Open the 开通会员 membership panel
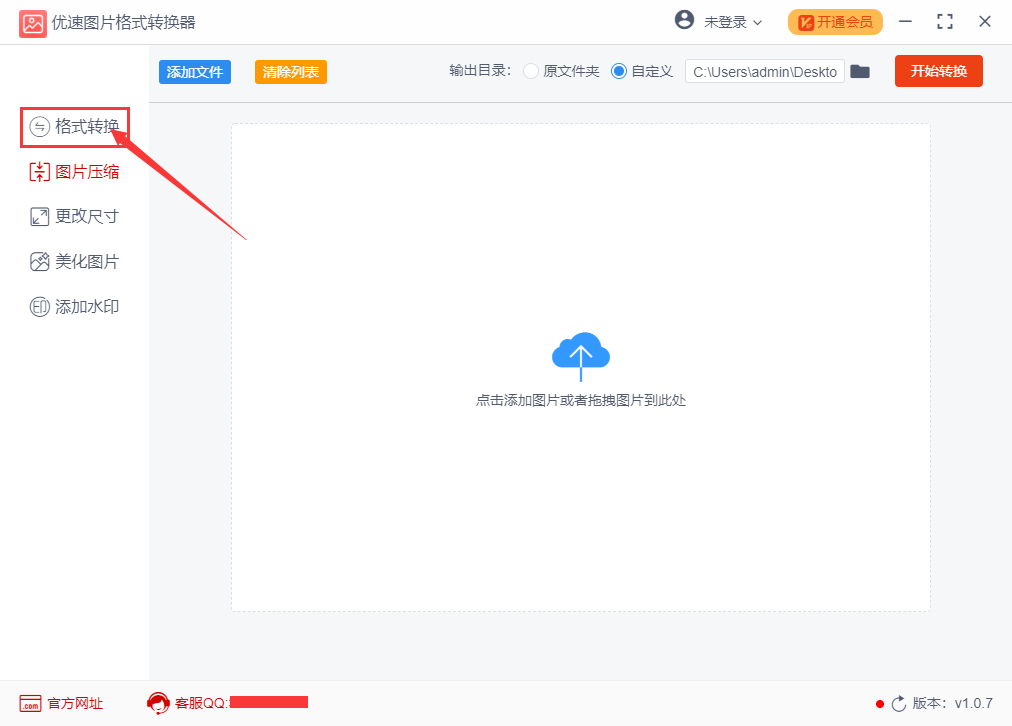The height and width of the screenshot is (726, 1012). pyautogui.click(x=835, y=20)
